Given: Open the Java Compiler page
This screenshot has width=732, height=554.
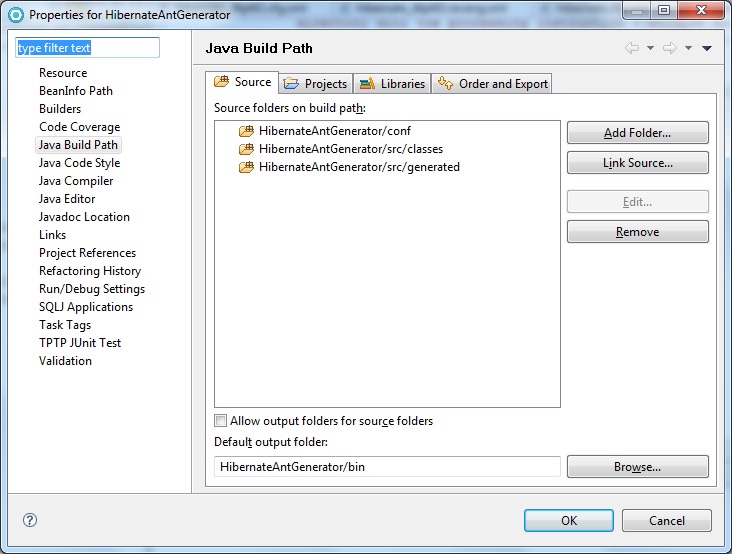Looking at the screenshot, I should pos(76,181).
